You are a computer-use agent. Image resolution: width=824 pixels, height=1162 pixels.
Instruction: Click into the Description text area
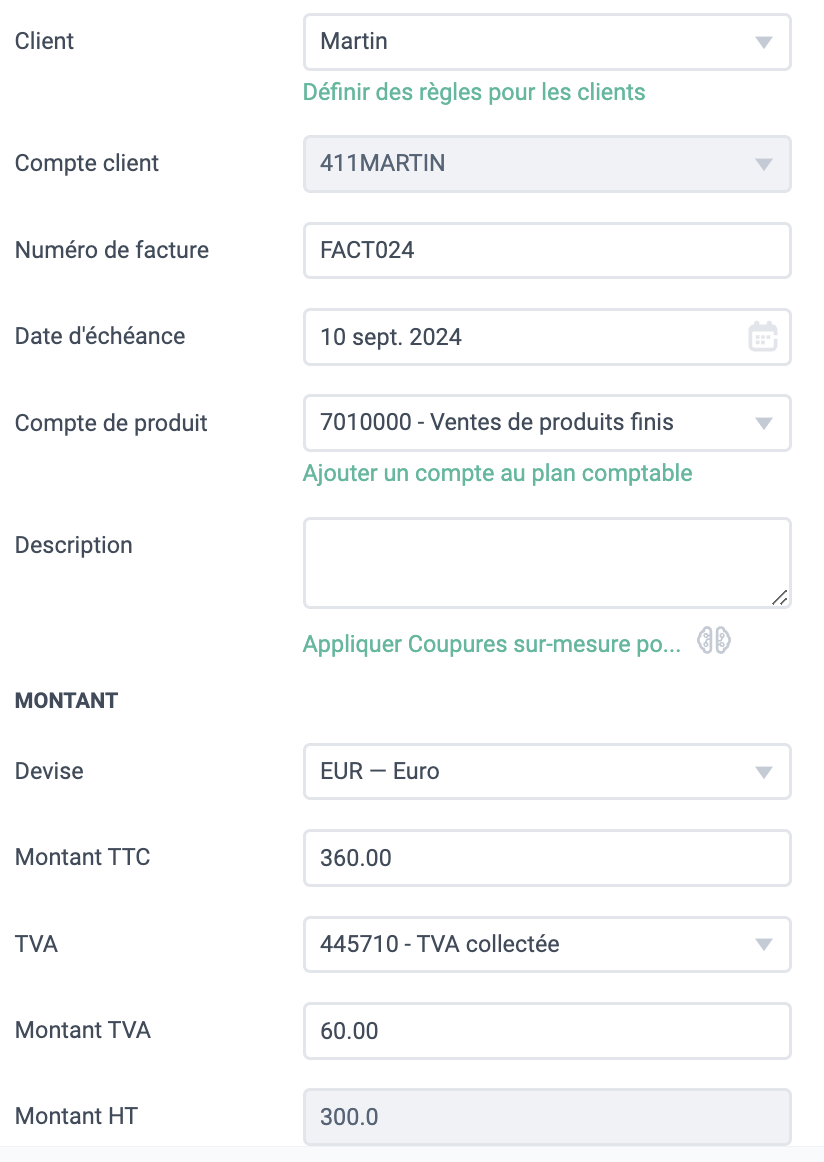547,563
